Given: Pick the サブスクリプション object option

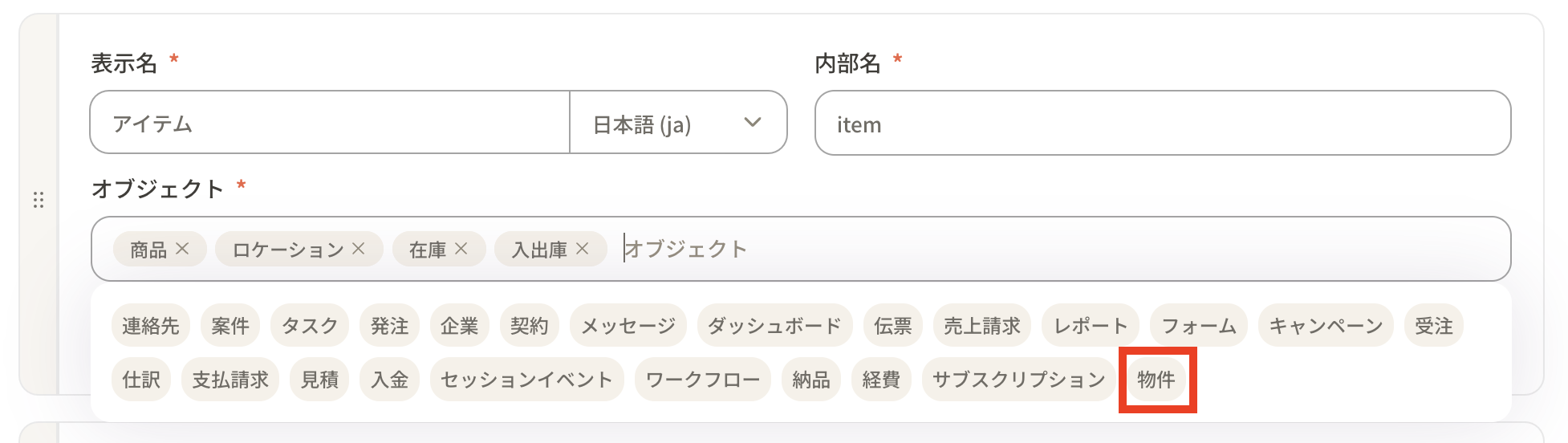Looking at the screenshot, I should 1018,380.
